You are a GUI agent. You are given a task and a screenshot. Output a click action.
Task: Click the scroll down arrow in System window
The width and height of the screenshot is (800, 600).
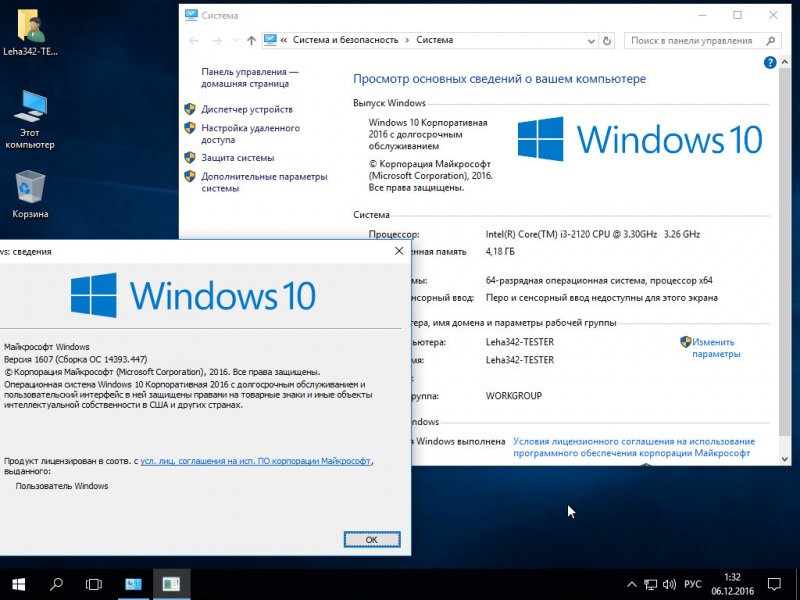point(785,459)
